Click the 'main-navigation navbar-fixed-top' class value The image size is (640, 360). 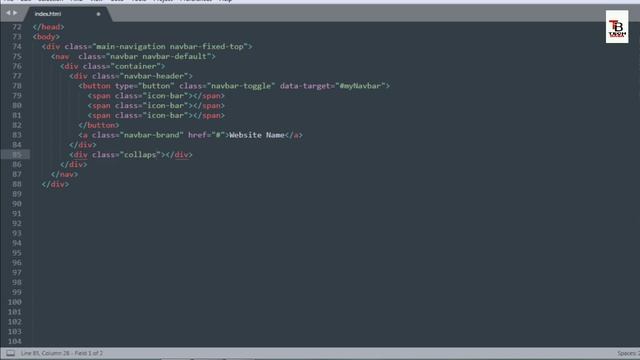tap(170, 47)
